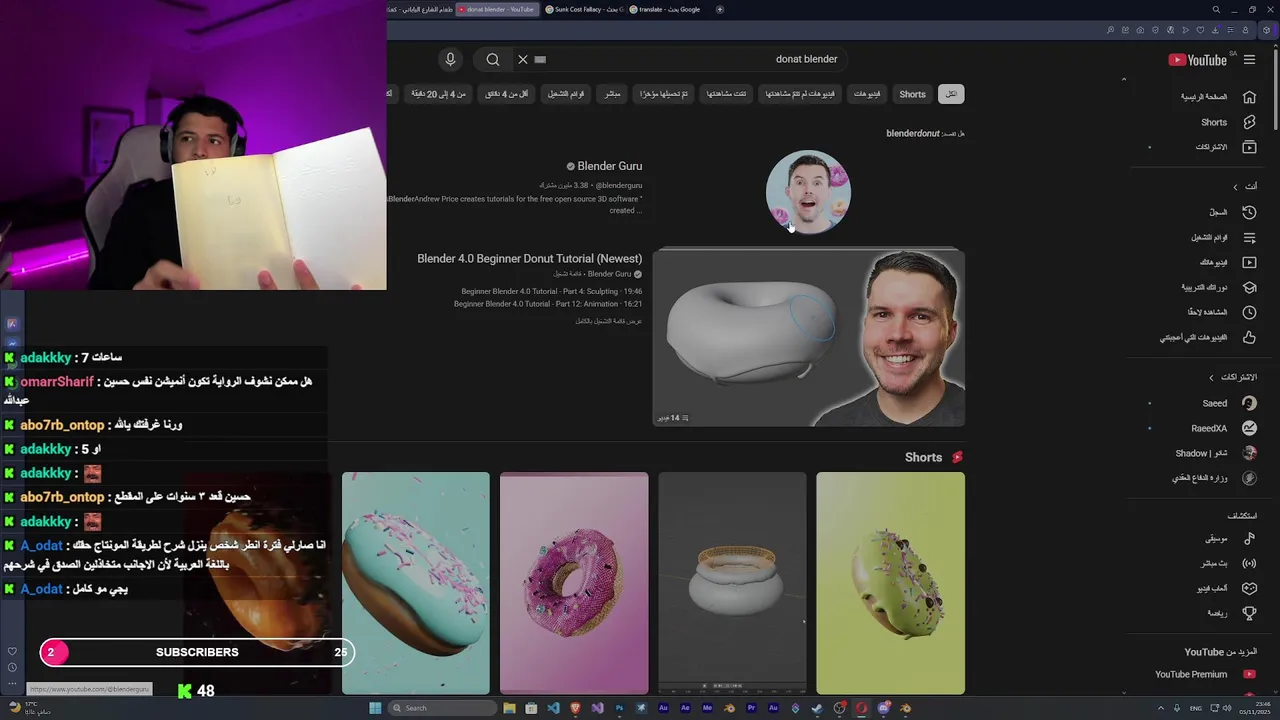Open the pink donut Short

click(x=574, y=583)
